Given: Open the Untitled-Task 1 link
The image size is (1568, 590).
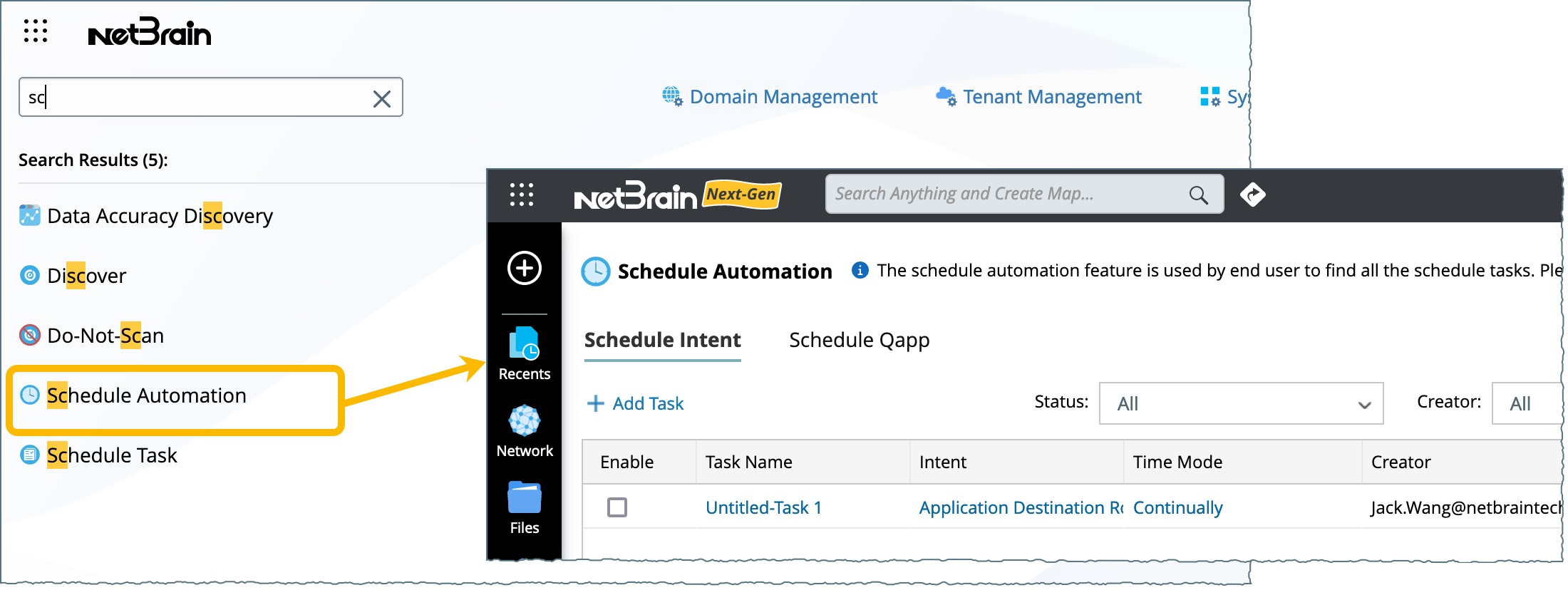Looking at the screenshot, I should pos(763,507).
